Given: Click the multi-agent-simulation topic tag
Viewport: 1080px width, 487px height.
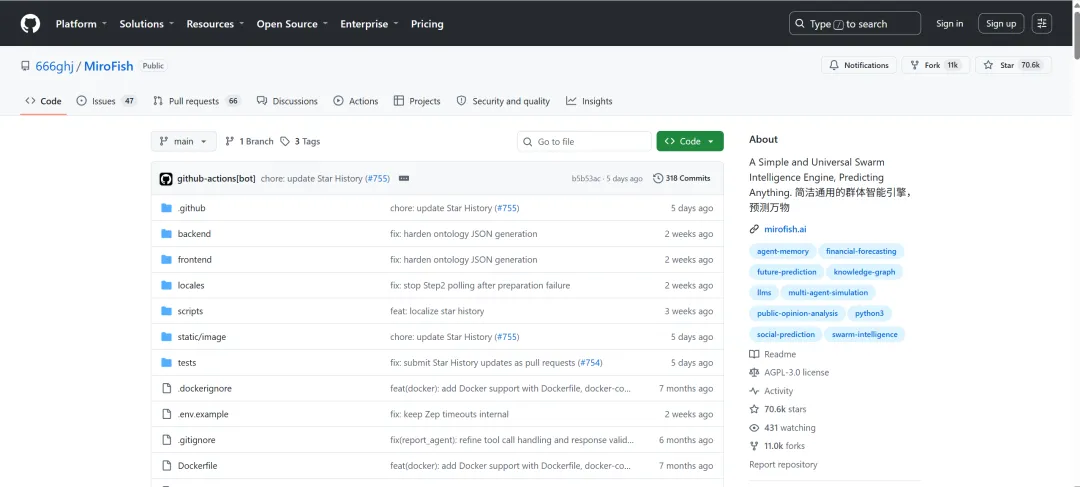Looking at the screenshot, I should (x=828, y=293).
